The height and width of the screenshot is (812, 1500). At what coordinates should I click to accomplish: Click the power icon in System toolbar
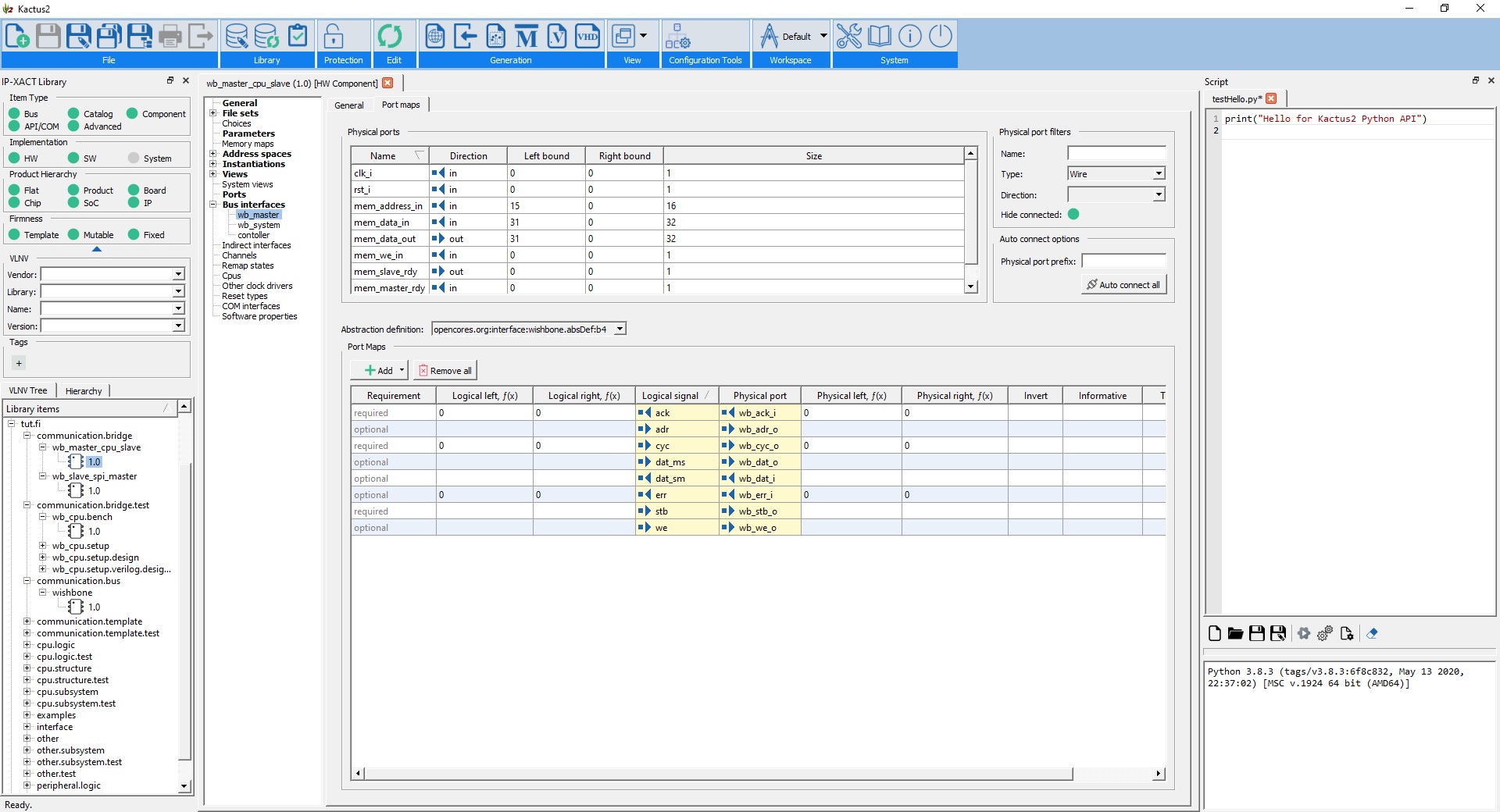coord(941,37)
